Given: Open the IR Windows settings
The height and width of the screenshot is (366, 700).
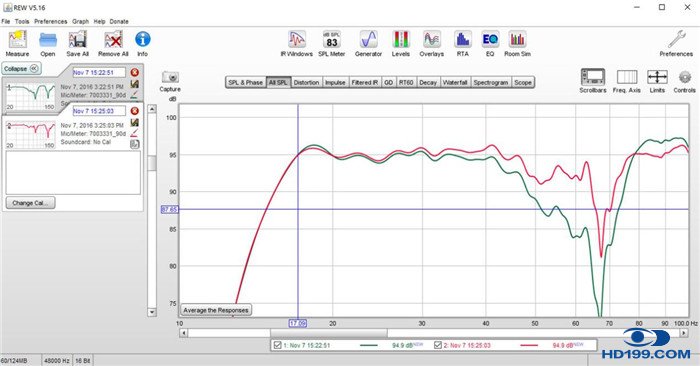Looking at the screenshot, I should pyautogui.click(x=296, y=43).
